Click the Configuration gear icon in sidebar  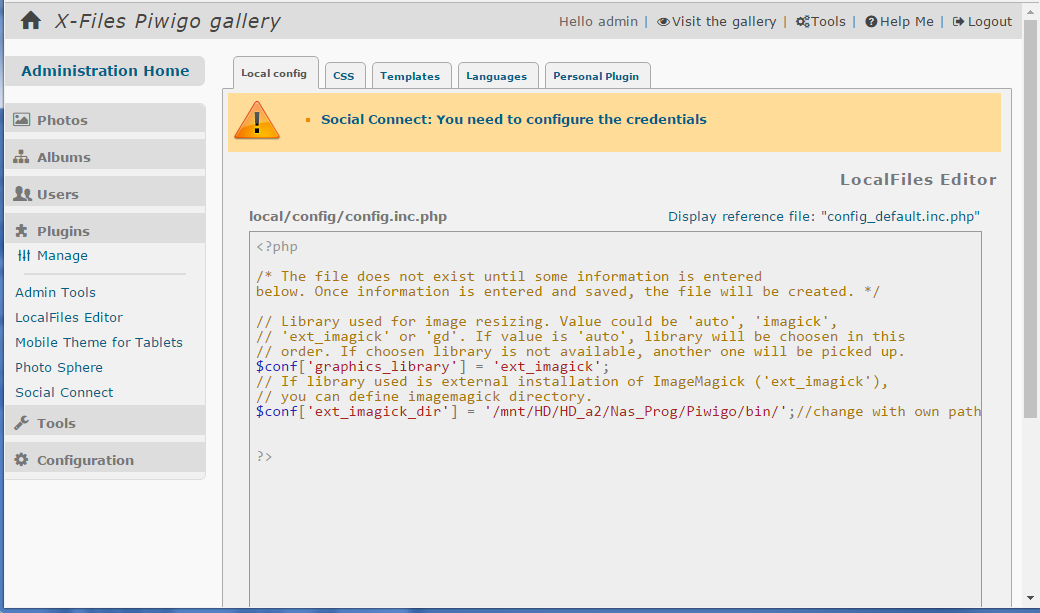(x=21, y=460)
